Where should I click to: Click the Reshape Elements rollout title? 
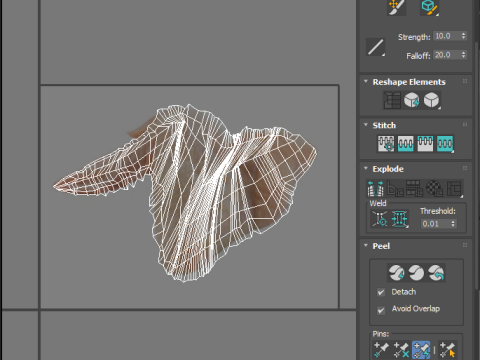click(409, 82)
